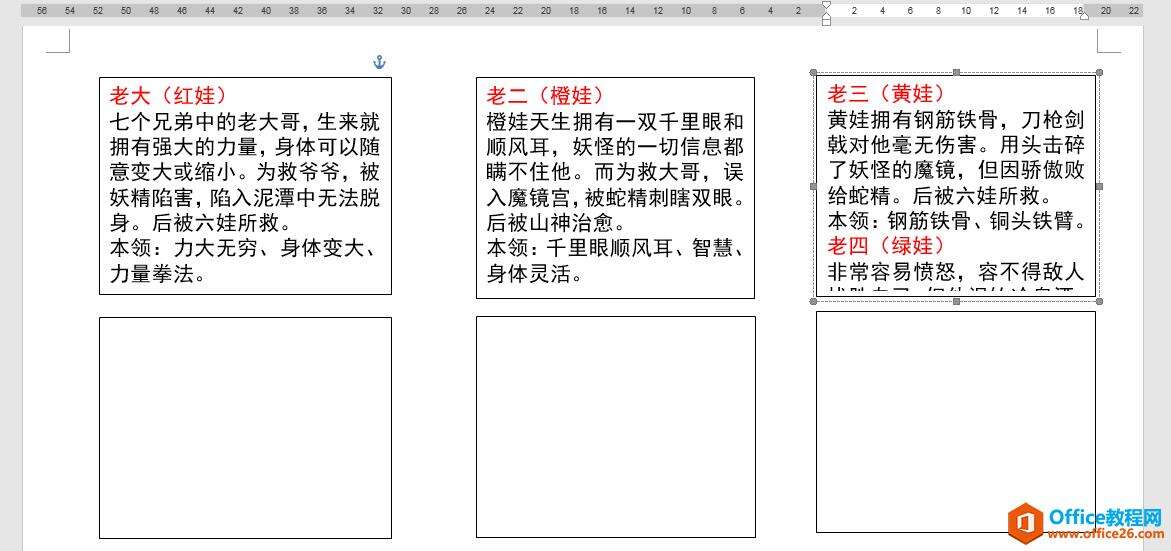Click middle-right resize handle of 老三 text box
The height and width of the screenshot is (551, 1171).
1100,186
